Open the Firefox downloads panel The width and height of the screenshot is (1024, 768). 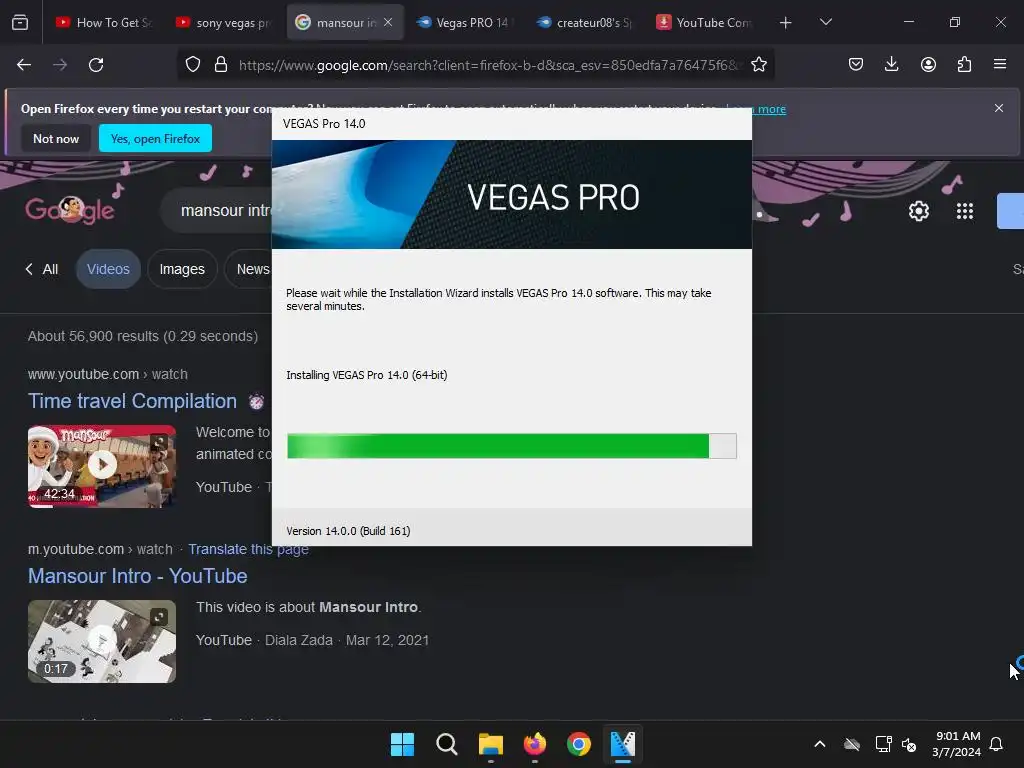(x=891, y=64)
